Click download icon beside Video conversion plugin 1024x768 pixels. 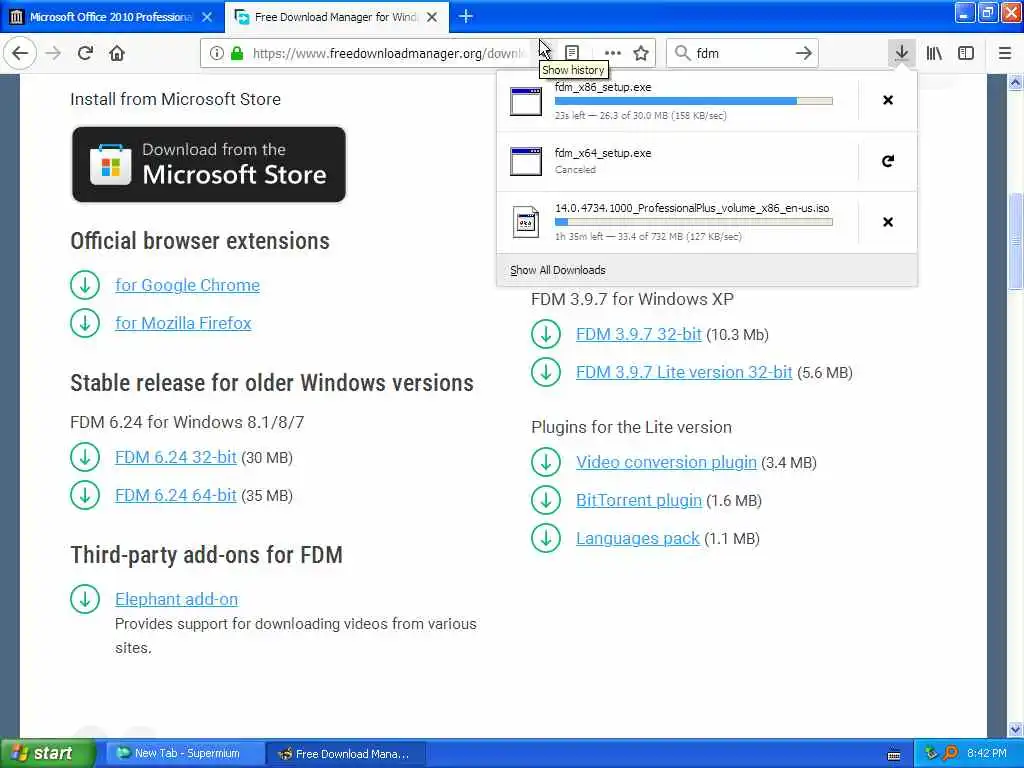click(x=546, y=462)
